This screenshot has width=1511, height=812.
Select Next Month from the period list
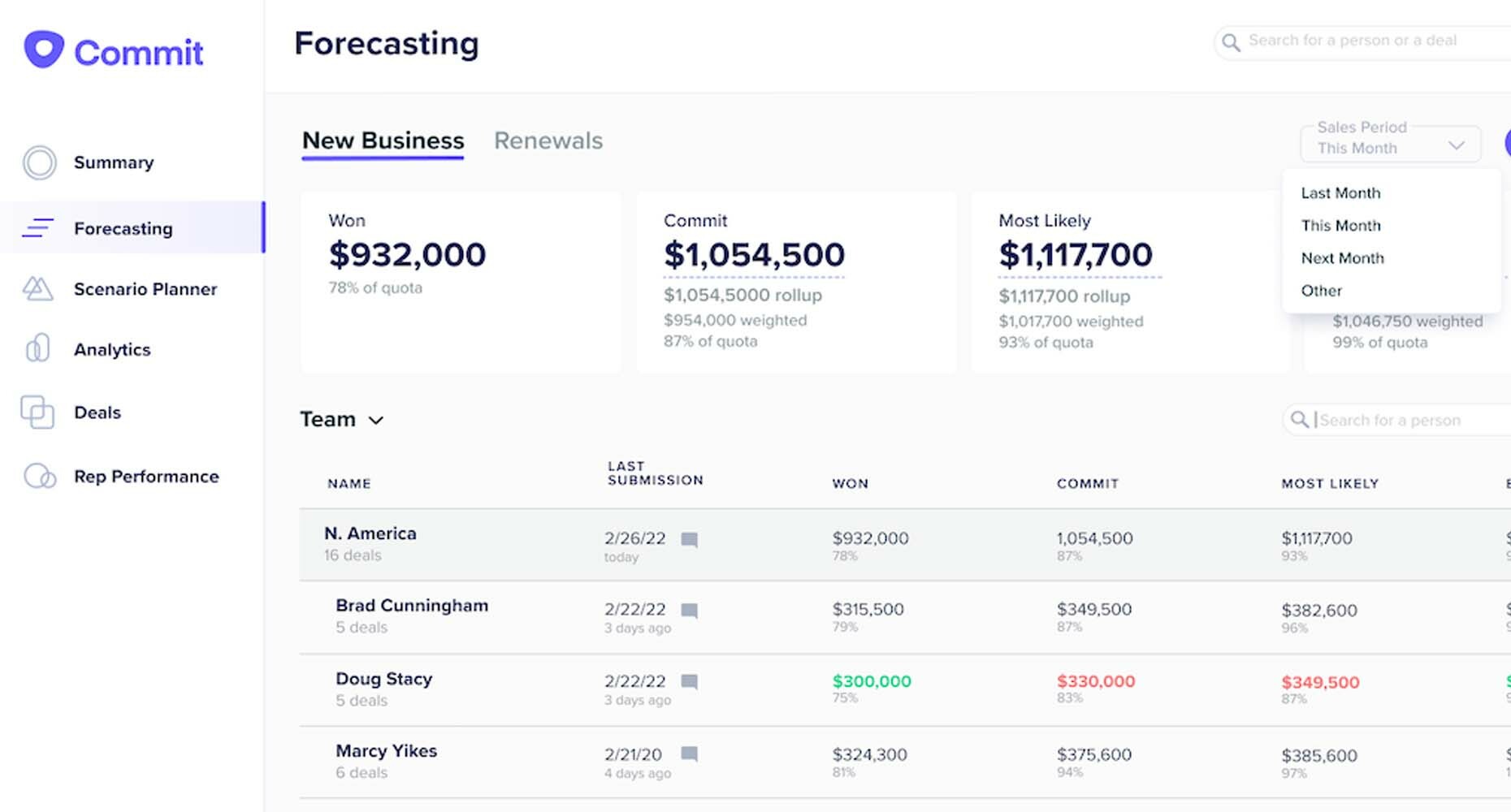[x=1343, y=258]
